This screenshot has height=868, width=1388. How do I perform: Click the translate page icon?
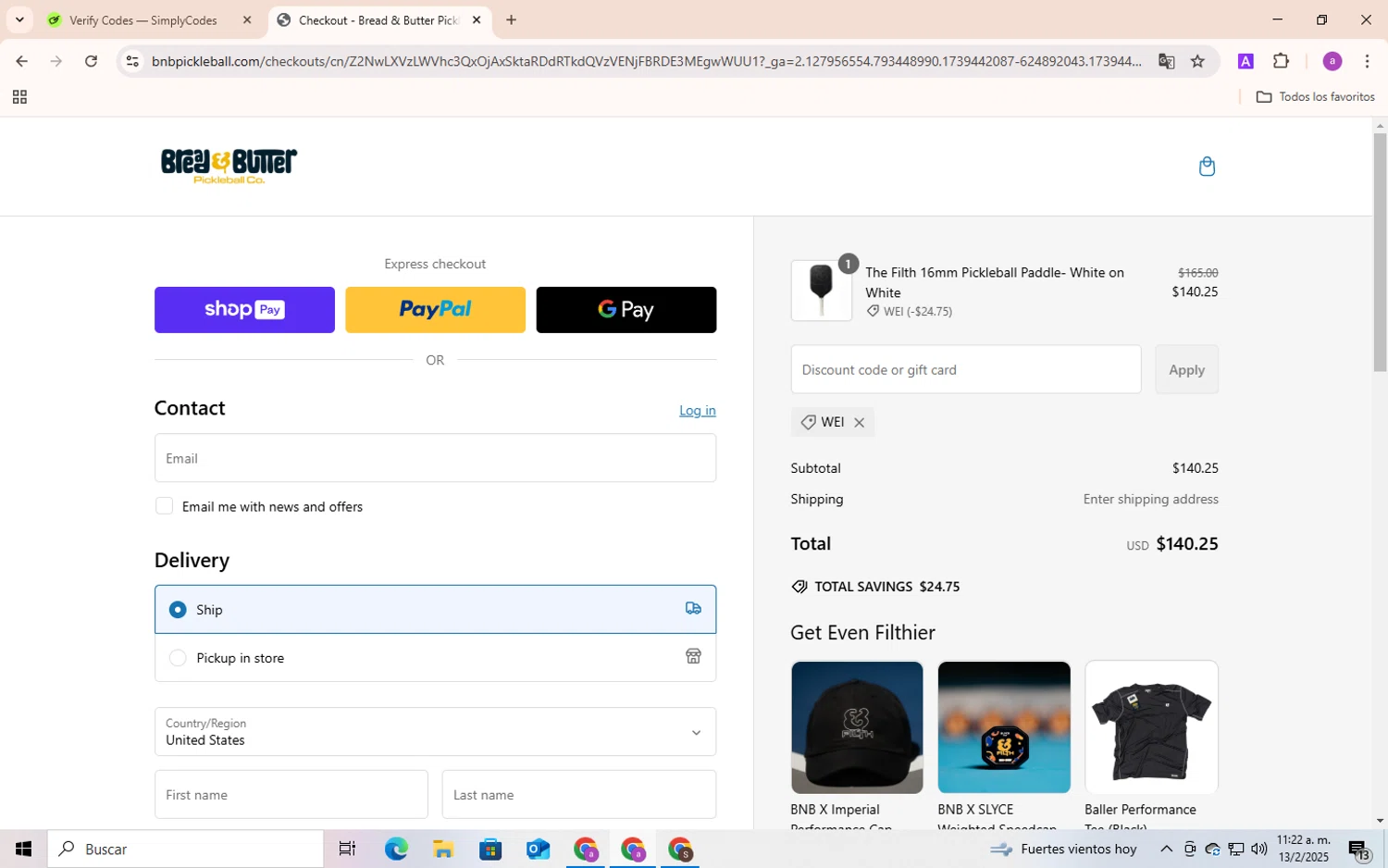pos(1166,61)
